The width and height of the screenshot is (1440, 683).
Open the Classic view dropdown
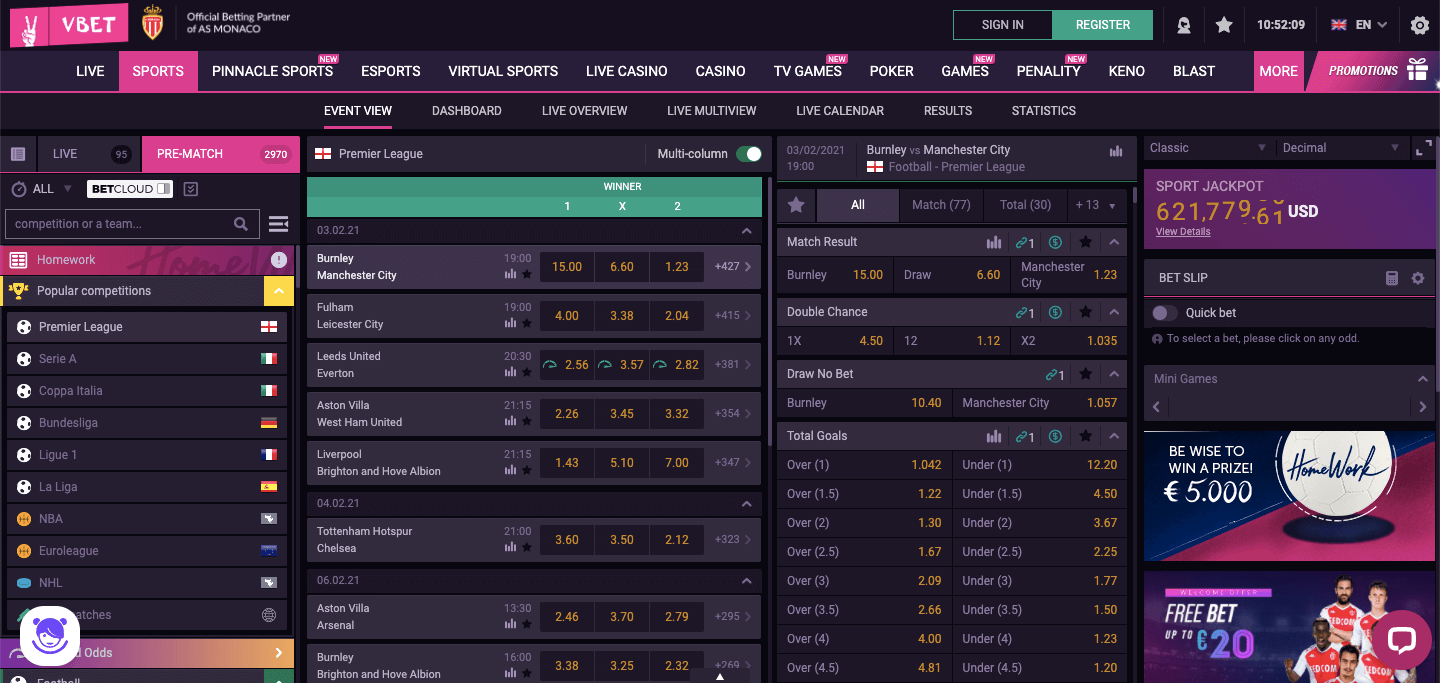coord(1208,148)
